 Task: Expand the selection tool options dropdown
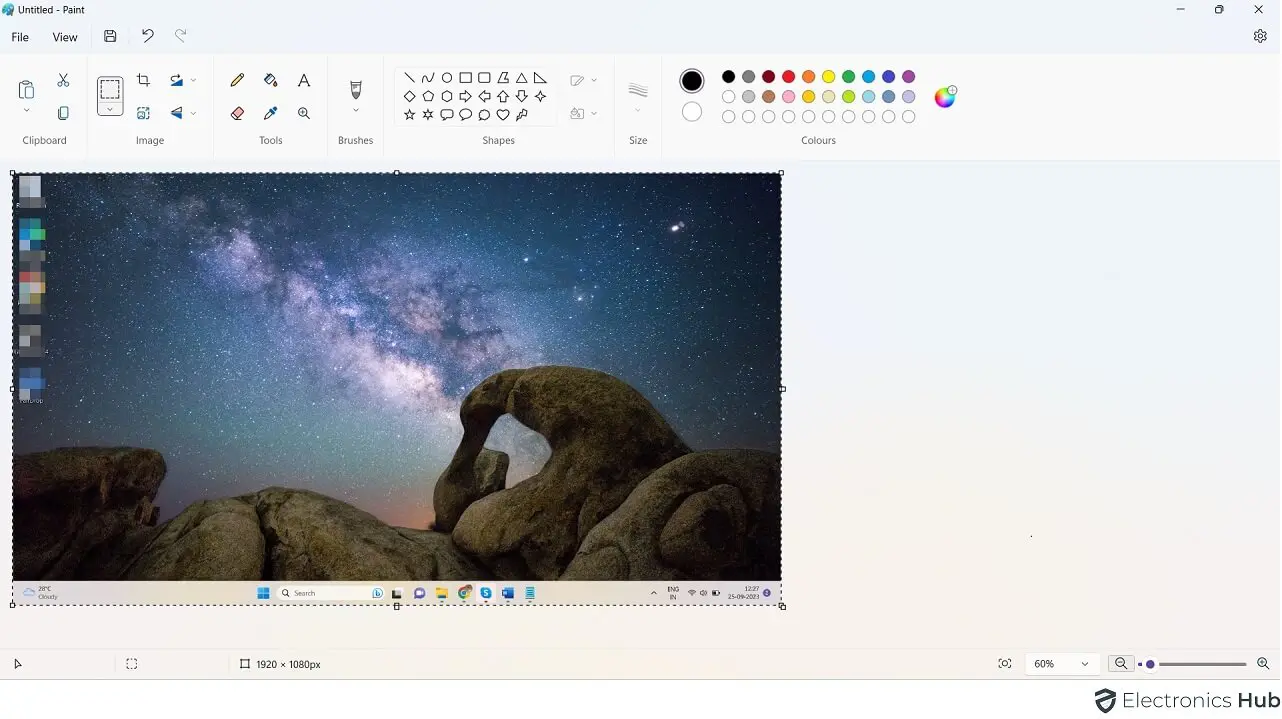(x=110, y=109)
